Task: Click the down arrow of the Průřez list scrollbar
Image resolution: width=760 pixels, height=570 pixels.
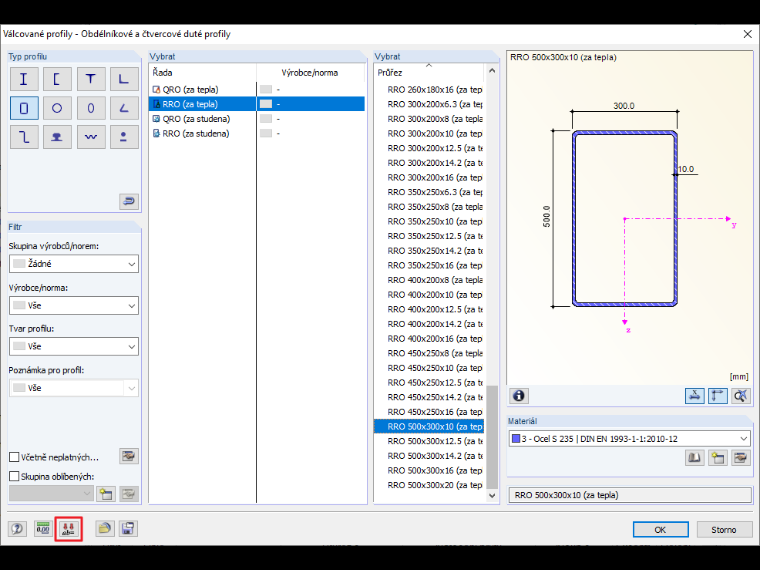Action: [x=492, y=495]
